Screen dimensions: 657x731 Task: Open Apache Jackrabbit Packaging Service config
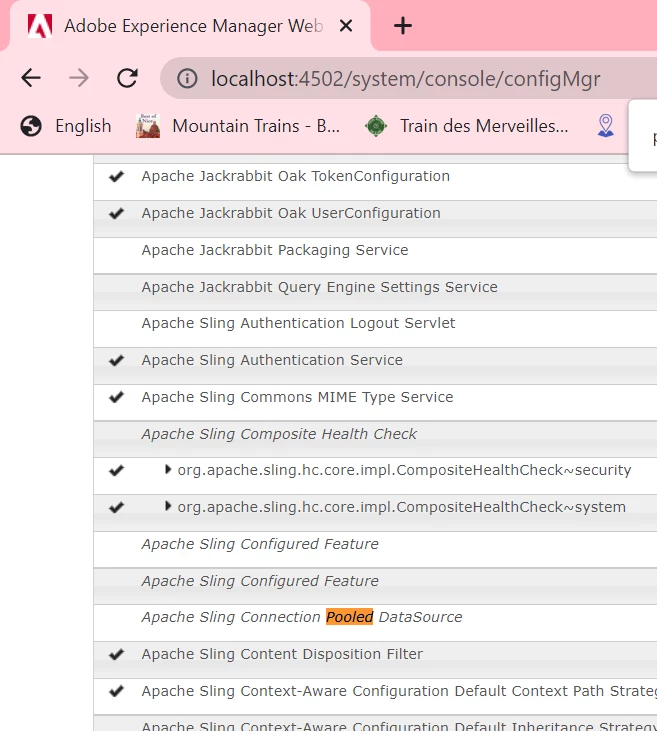(x=275, y=250)
